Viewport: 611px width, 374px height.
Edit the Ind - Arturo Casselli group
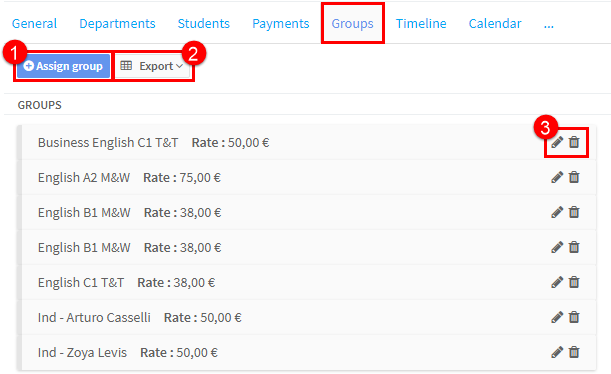pyautogui.click(x=557, y=317)
